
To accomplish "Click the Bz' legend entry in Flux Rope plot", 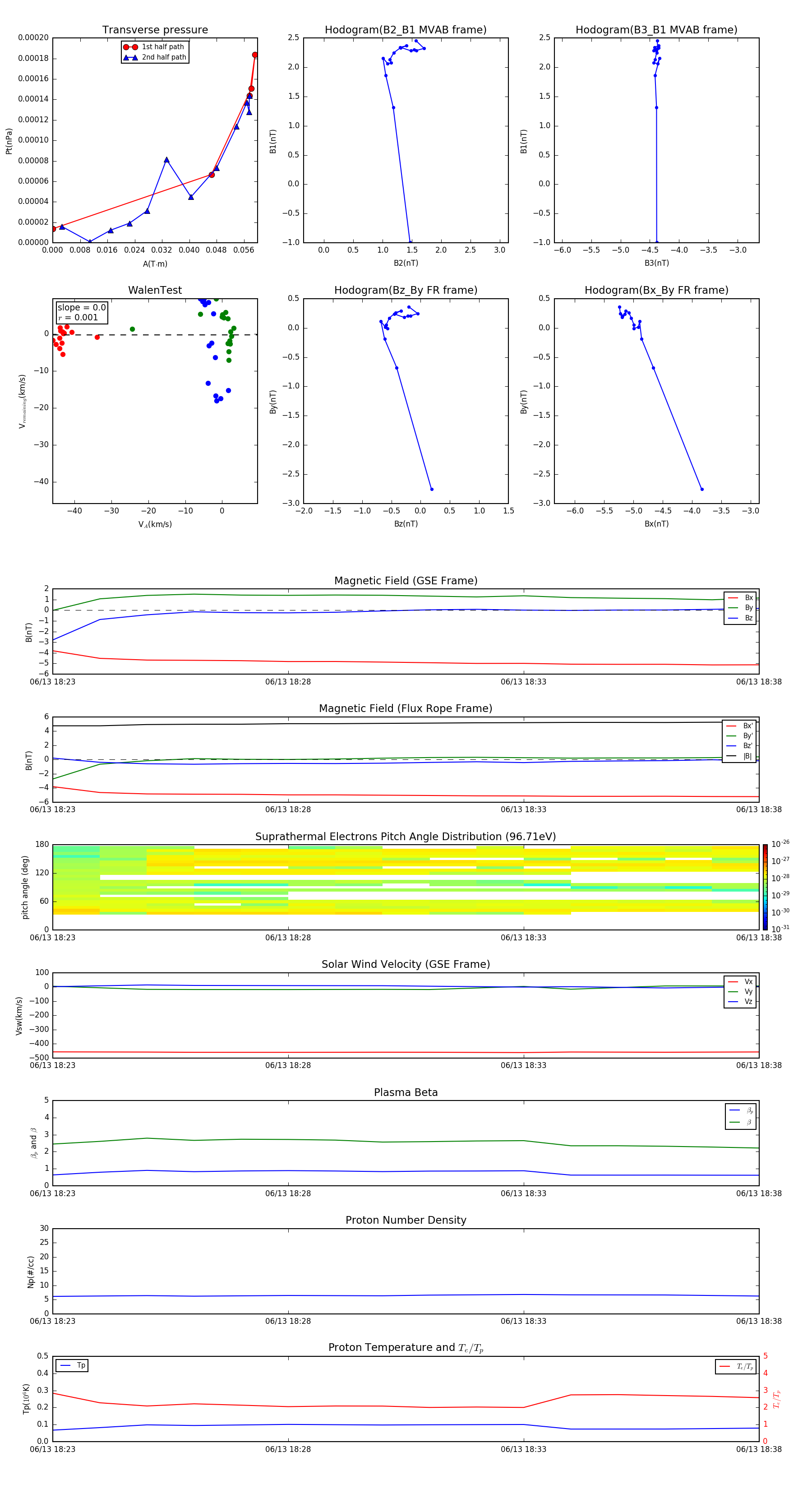I will point(739,746).
